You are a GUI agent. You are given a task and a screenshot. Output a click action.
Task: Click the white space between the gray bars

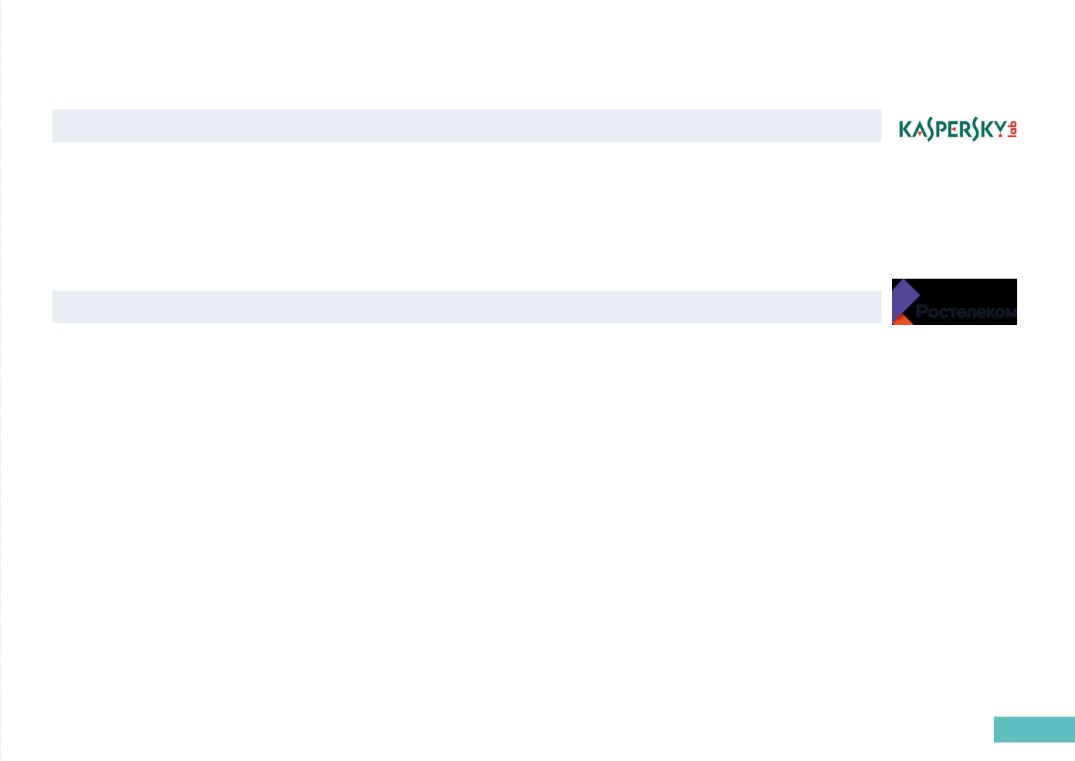tap(467, 216)
